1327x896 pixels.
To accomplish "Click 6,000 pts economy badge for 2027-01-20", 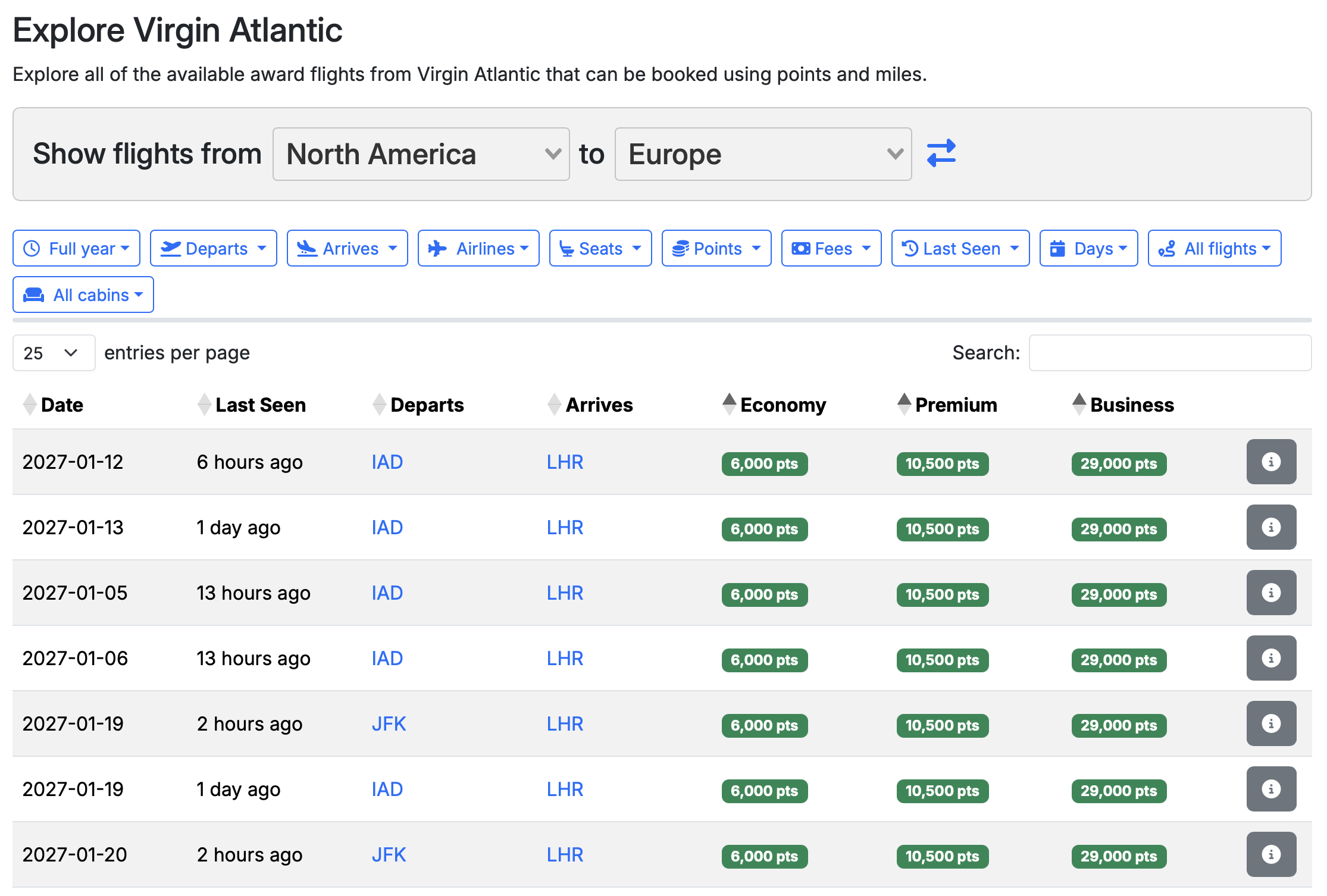I will pos(765,856).
